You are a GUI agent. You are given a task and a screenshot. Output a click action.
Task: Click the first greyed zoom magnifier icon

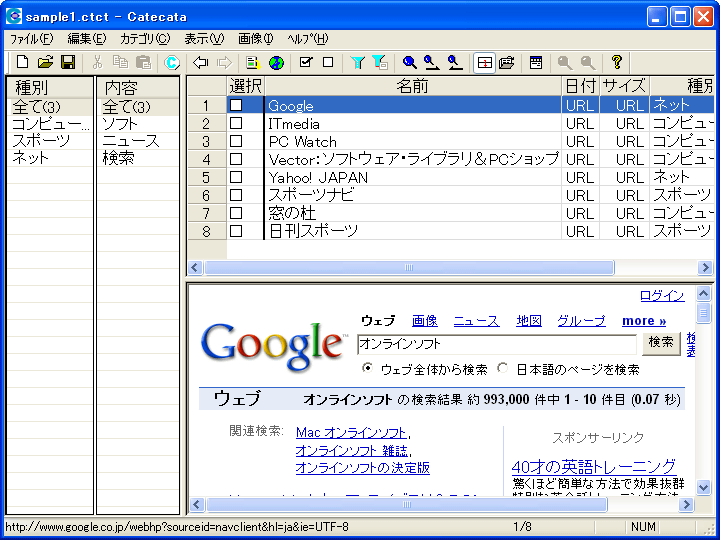564,62
